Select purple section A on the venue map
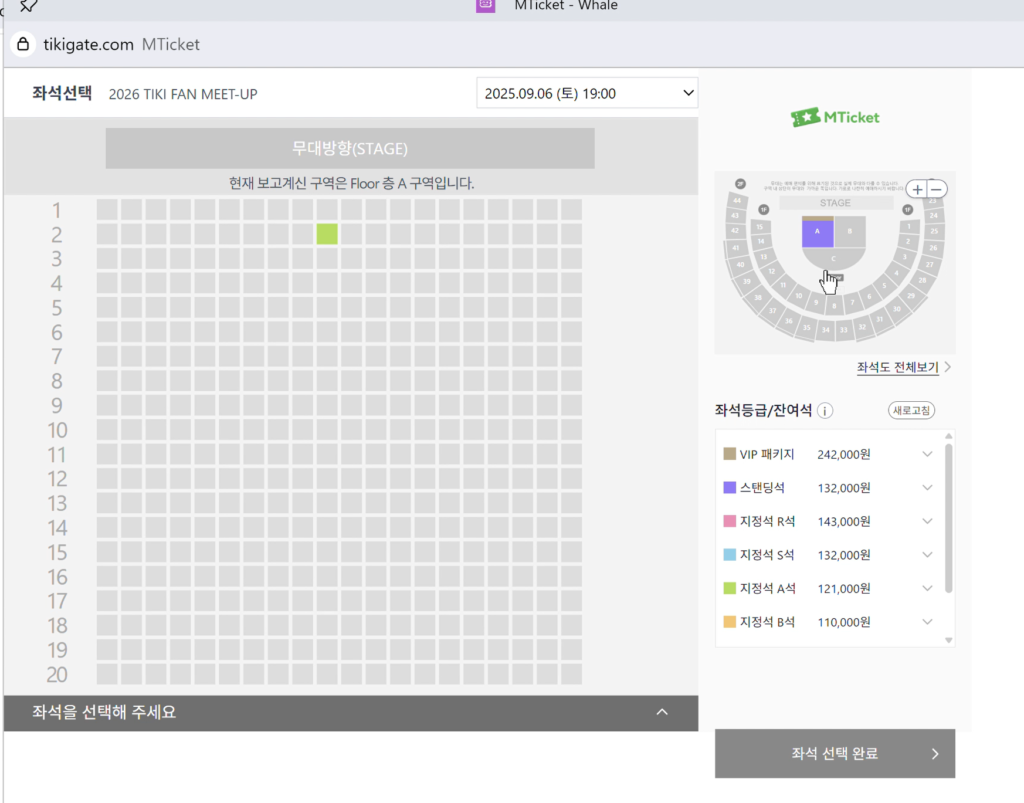The height and width of the screenshot is (803, 1024). point(817,233)
